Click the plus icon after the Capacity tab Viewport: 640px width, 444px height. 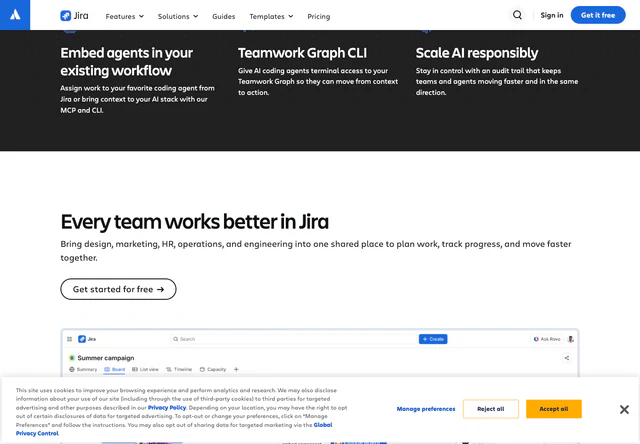point(236,369)
